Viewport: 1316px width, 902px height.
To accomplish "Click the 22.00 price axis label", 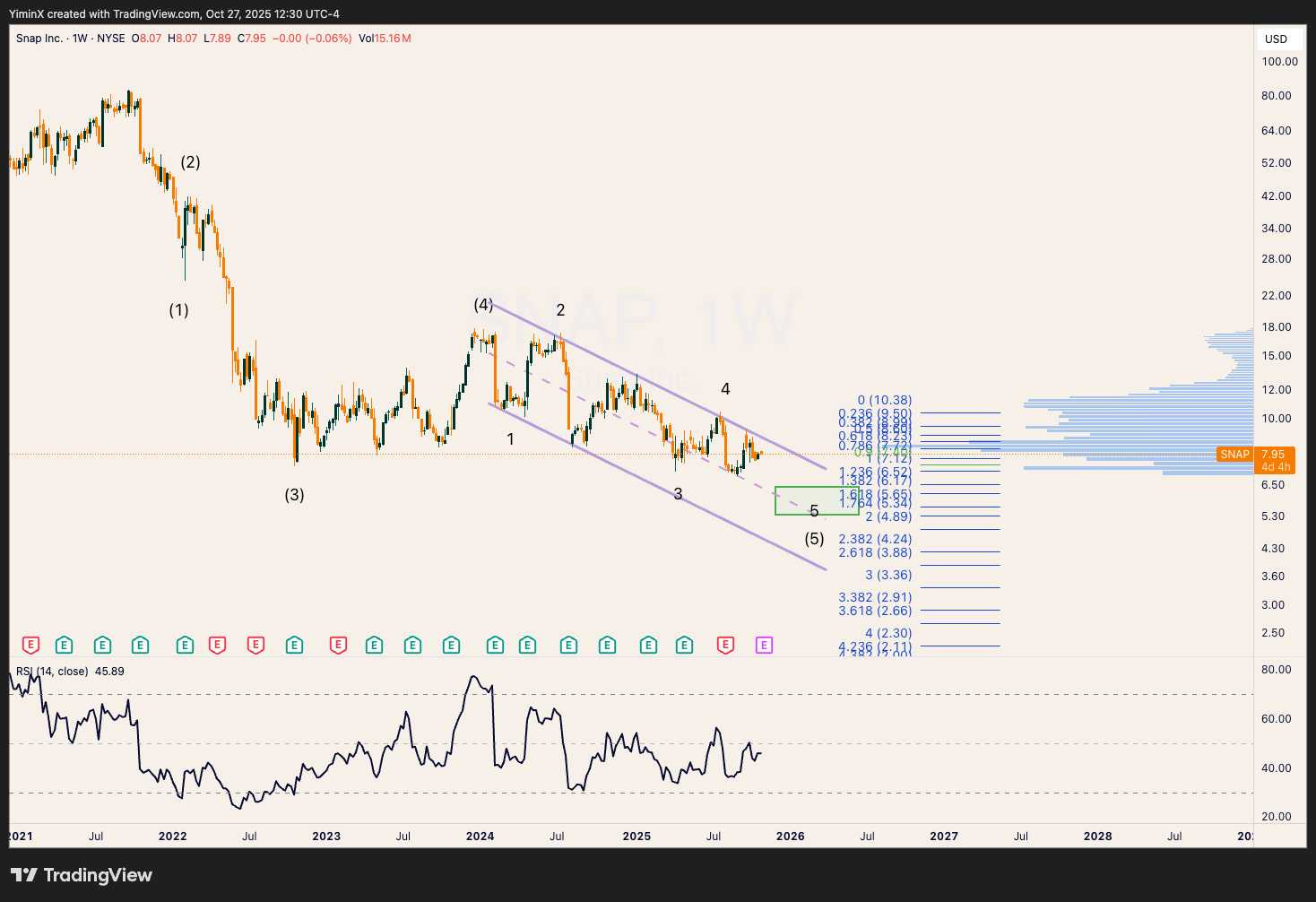I will tap(1277, 296).
